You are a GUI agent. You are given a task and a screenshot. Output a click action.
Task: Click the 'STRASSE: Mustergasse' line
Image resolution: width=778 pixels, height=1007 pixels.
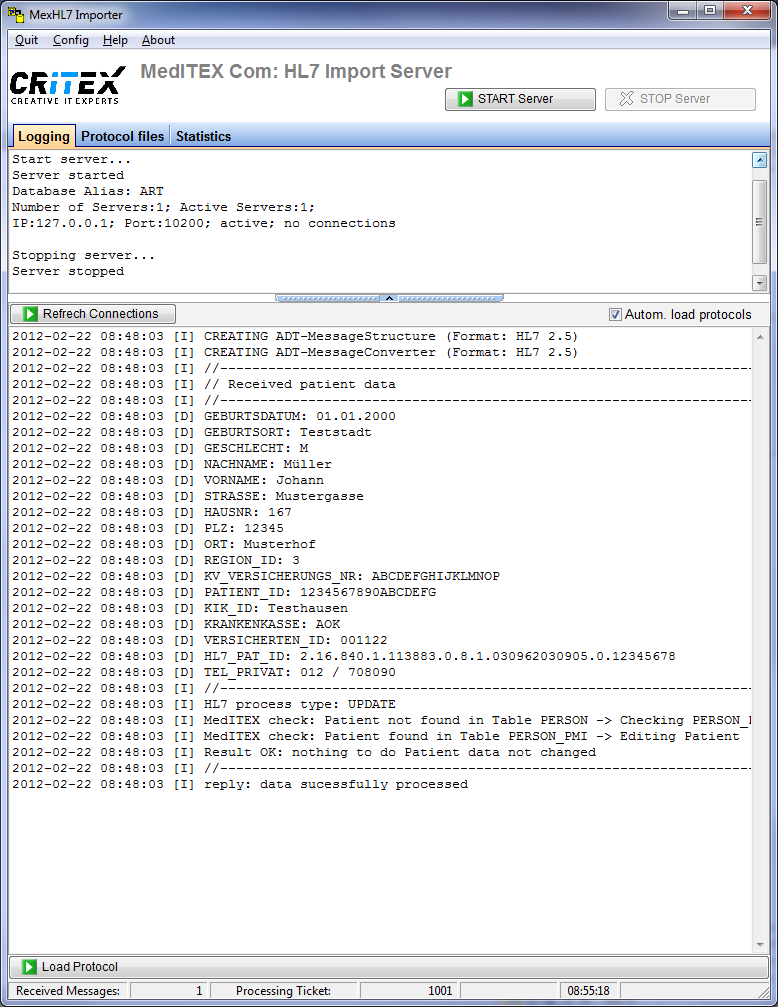pos(188,496)
